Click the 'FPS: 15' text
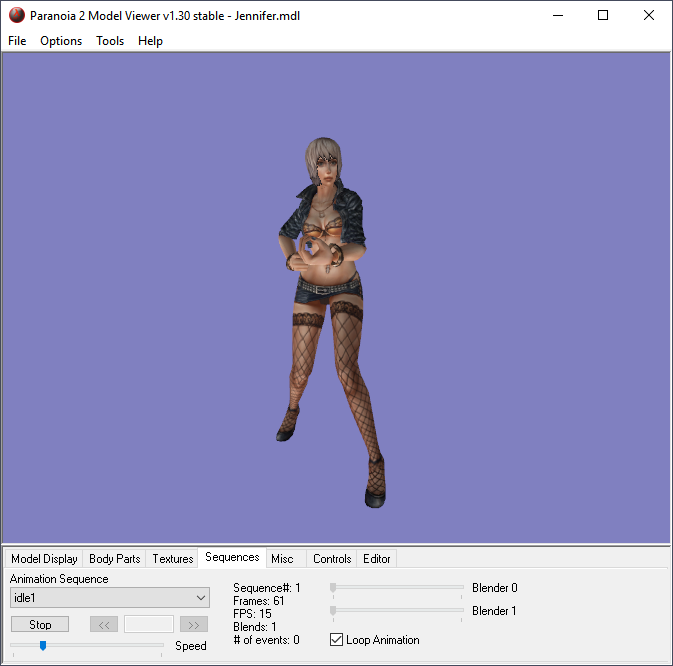This screenshot has height=666, width=673. 252,614
